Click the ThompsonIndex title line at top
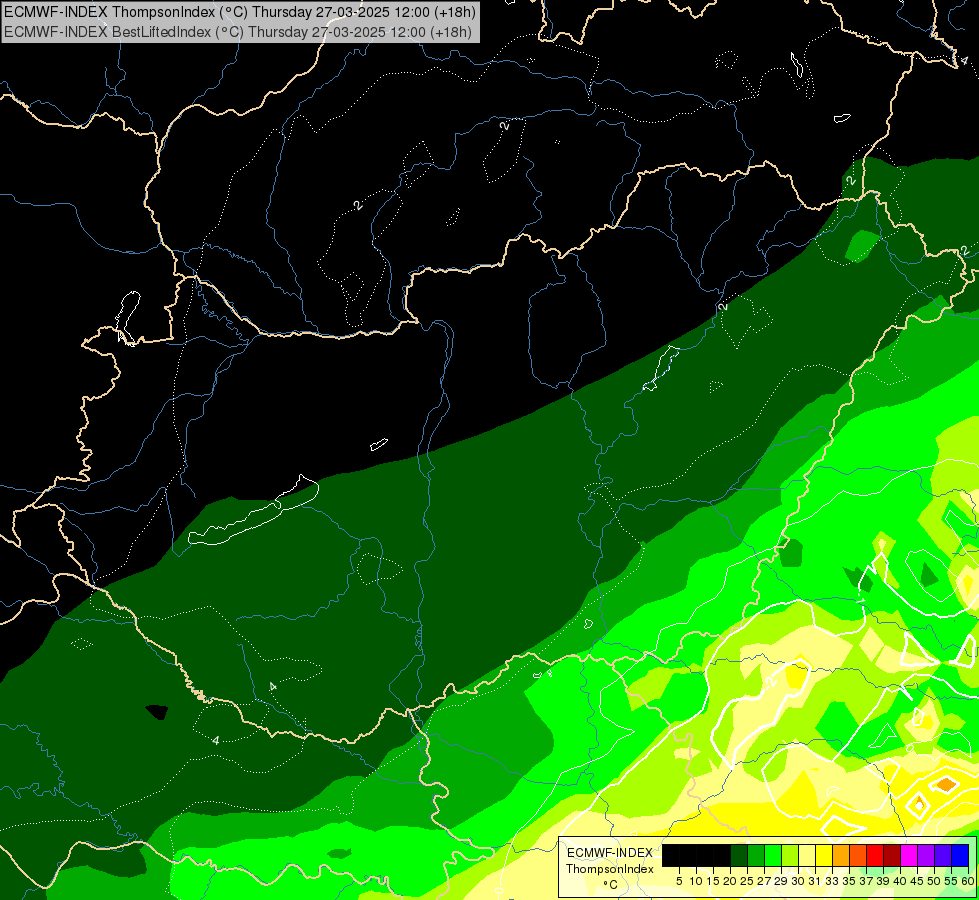The image size is (979, 900). pyautogui.click(x=240, y=11)
